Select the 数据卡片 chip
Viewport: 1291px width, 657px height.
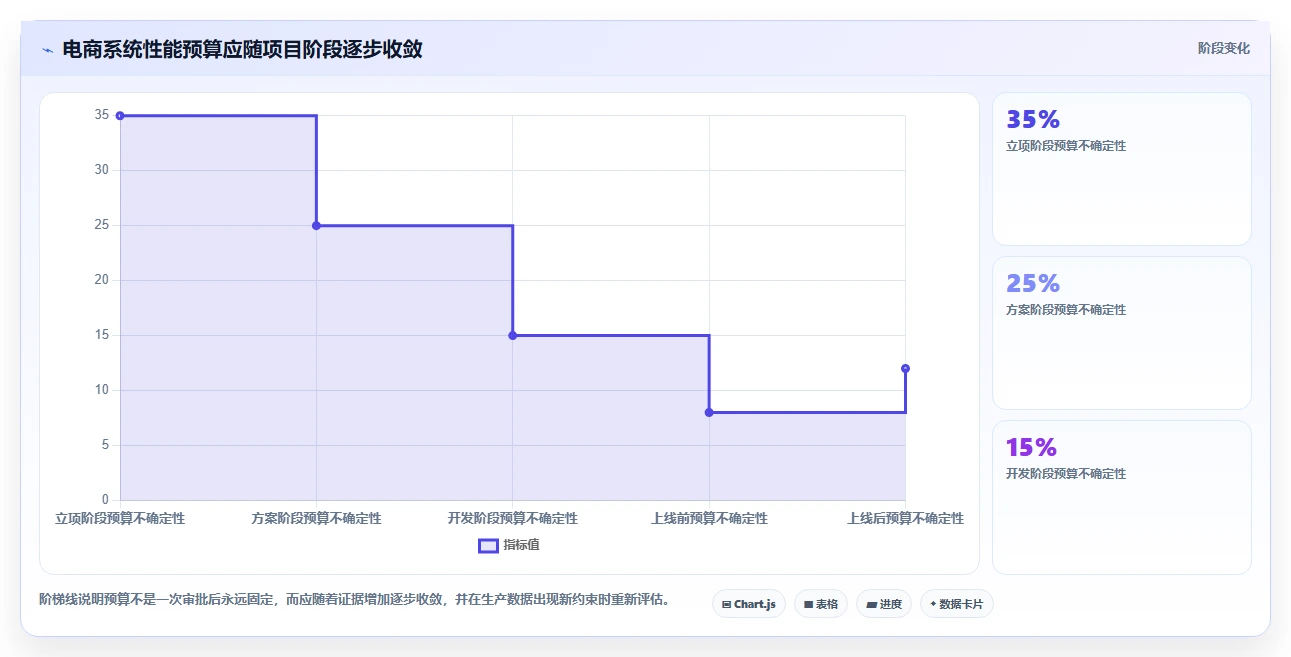pyautogui.click(x=957, y=604)
